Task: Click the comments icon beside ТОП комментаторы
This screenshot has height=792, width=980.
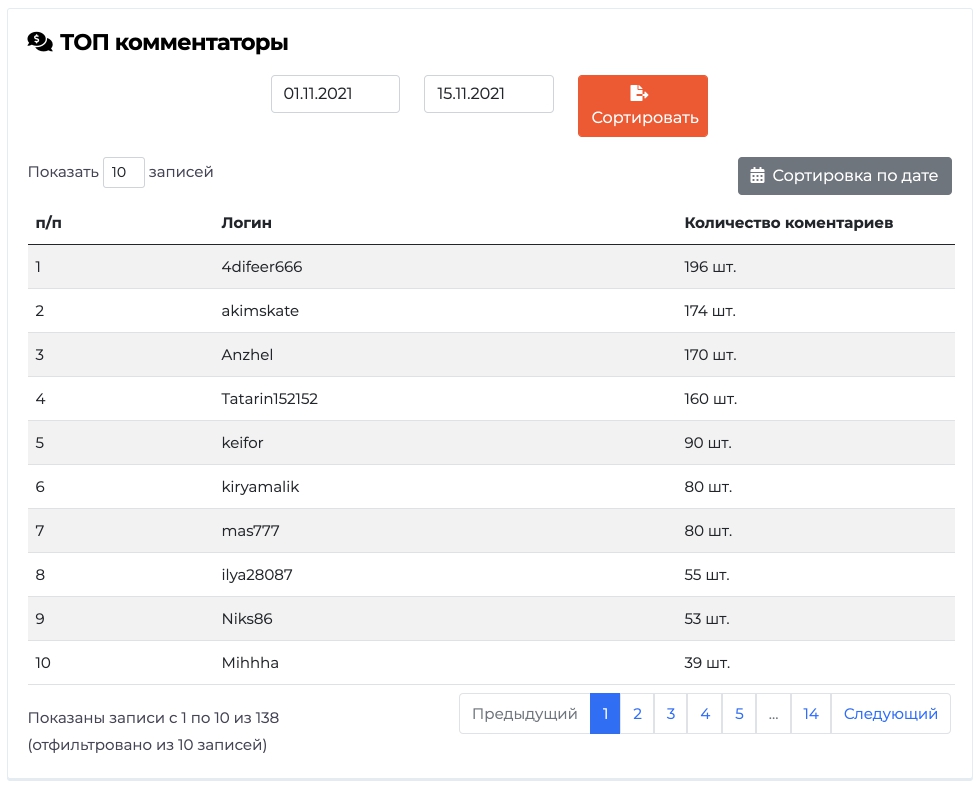Action: pos(40,42)
